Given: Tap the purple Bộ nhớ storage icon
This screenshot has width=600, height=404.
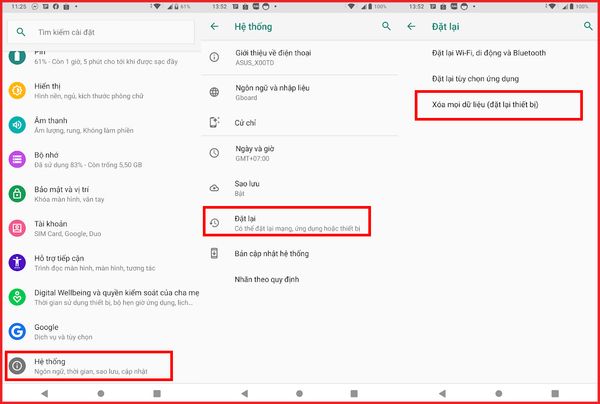Looking at the screenshot, I should [17, 160].
